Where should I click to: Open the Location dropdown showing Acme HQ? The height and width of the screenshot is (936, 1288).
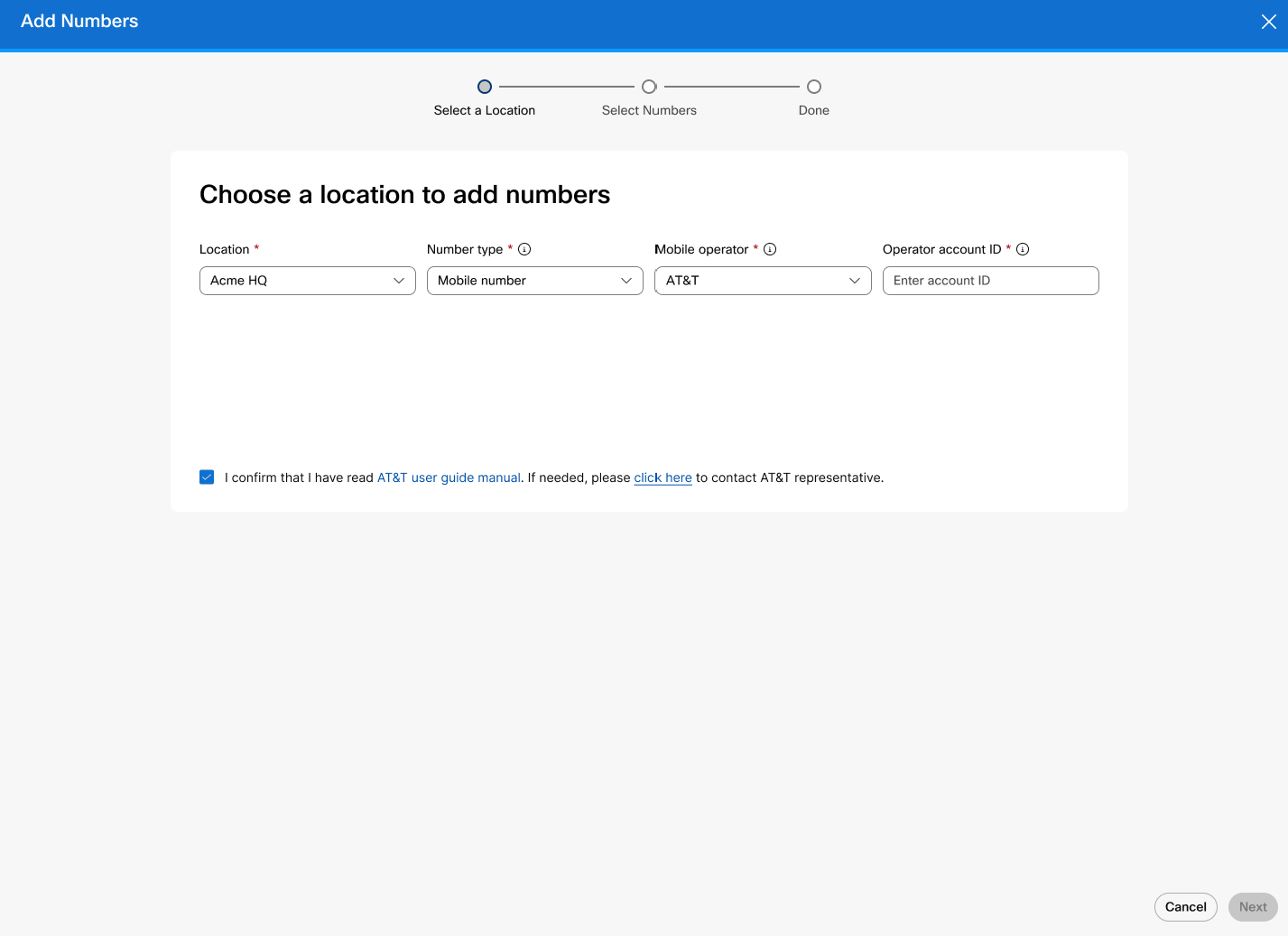[307, 281]
